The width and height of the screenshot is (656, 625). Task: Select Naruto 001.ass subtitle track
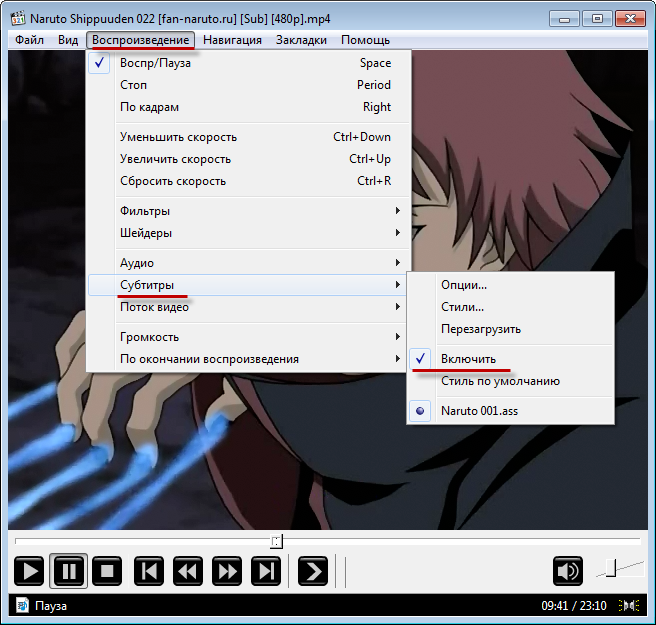click(510, 411)
